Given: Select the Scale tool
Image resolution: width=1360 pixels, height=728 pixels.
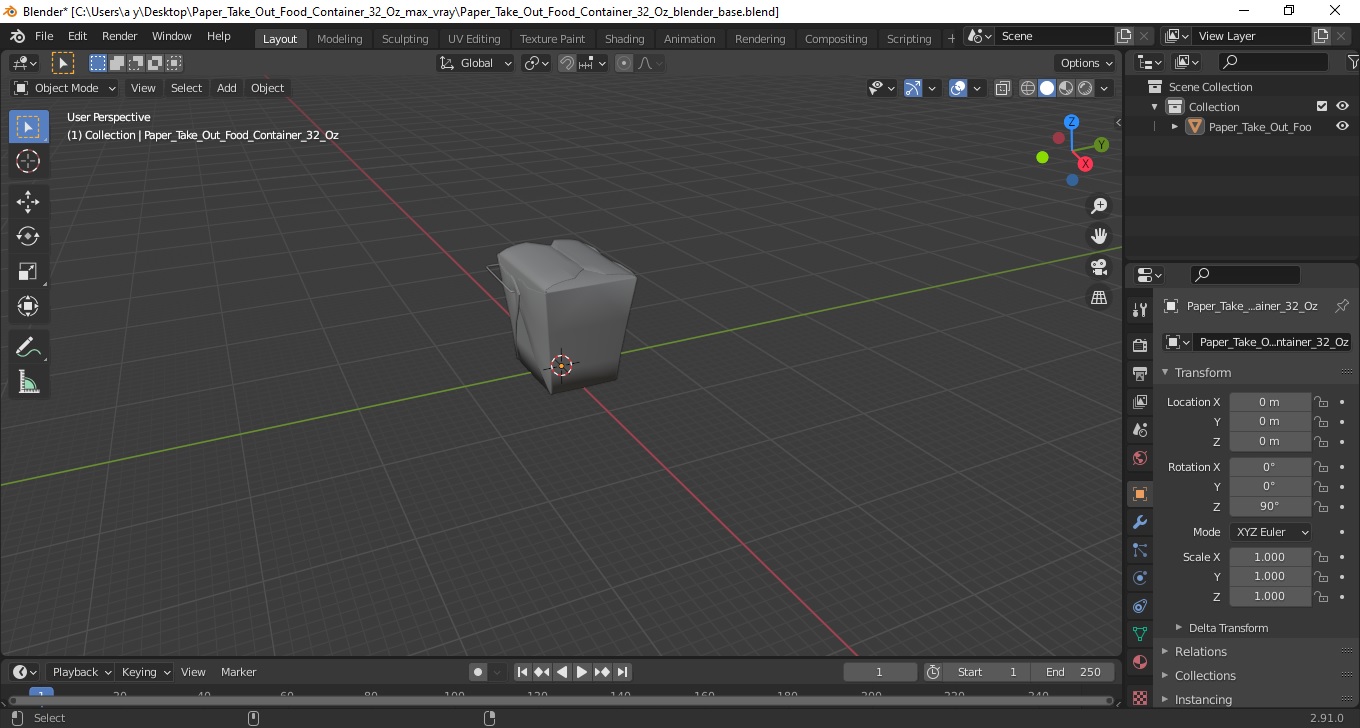Looking at the screenshot, I should (x=28, y=271).
